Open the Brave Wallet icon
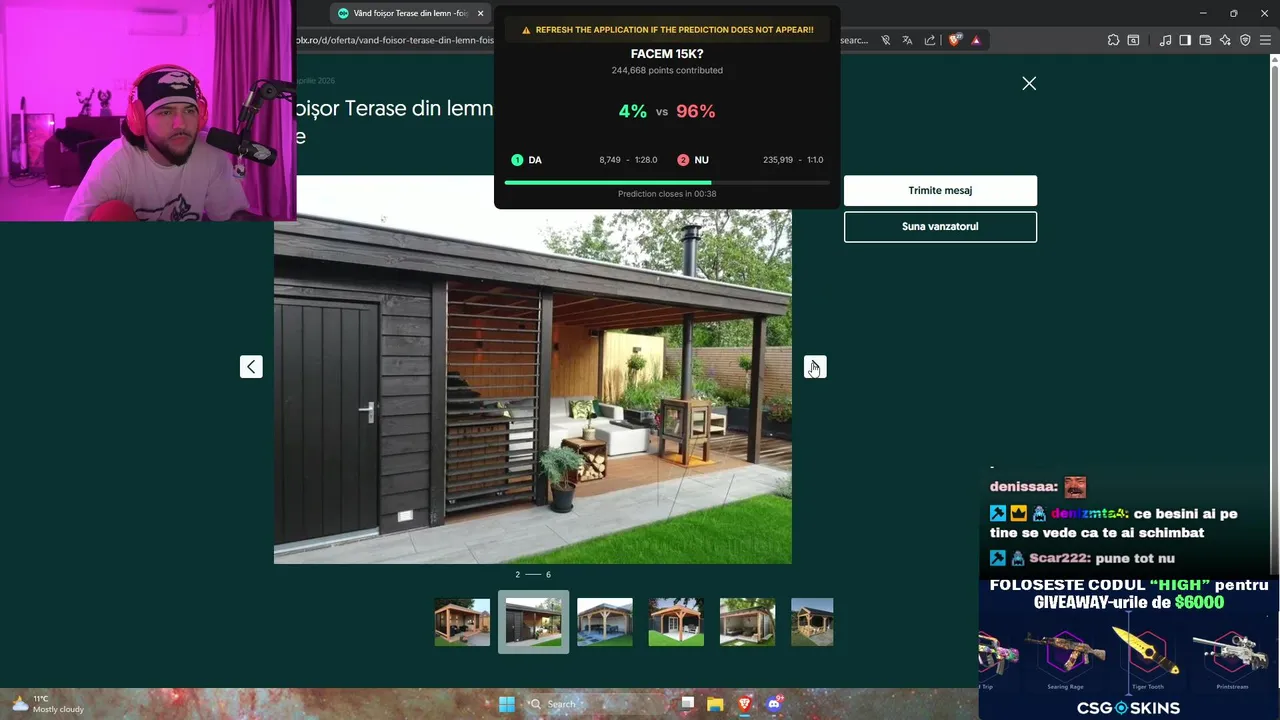The height and width of the screenshot is (720, 1280). [1205, 40]
